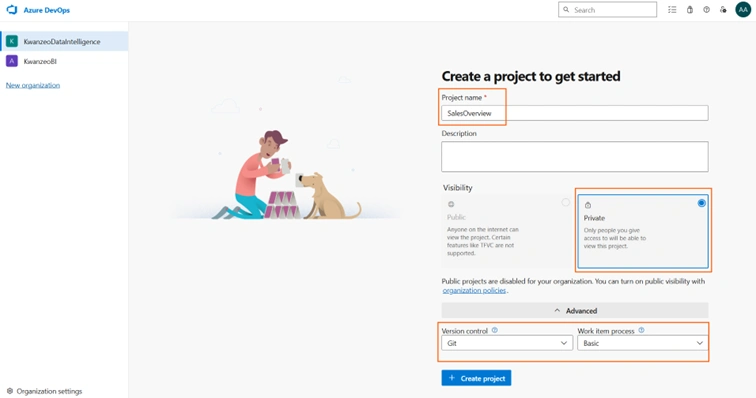Focus the Project name input field
This screenshot has height=398, width=756.
tap(575, 113)
